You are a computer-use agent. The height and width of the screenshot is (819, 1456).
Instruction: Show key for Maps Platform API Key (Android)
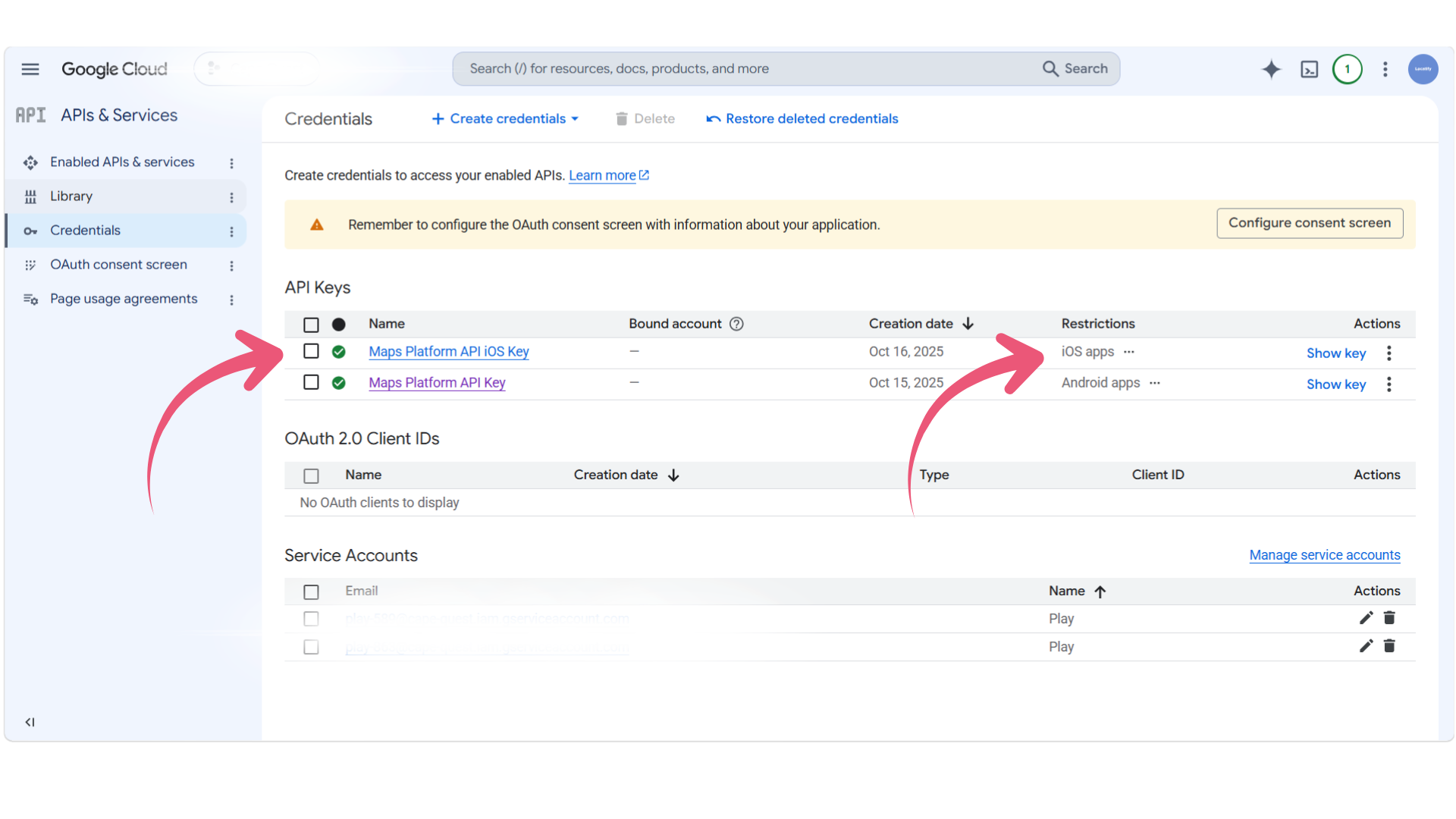(x=1336, y=384)
